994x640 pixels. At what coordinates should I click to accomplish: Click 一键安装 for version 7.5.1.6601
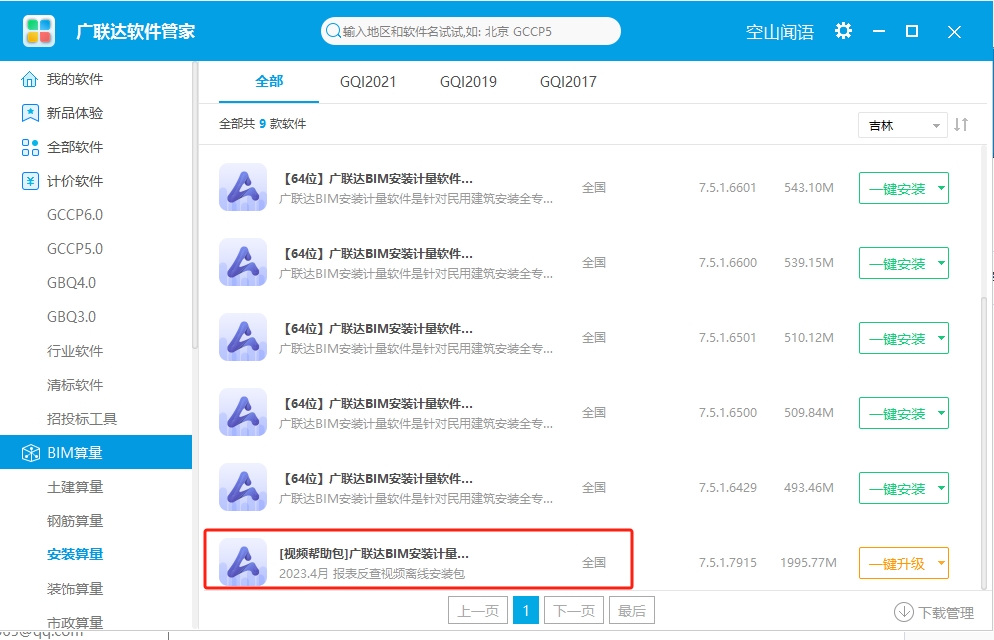pyautogui.click(x=897, y=188)
